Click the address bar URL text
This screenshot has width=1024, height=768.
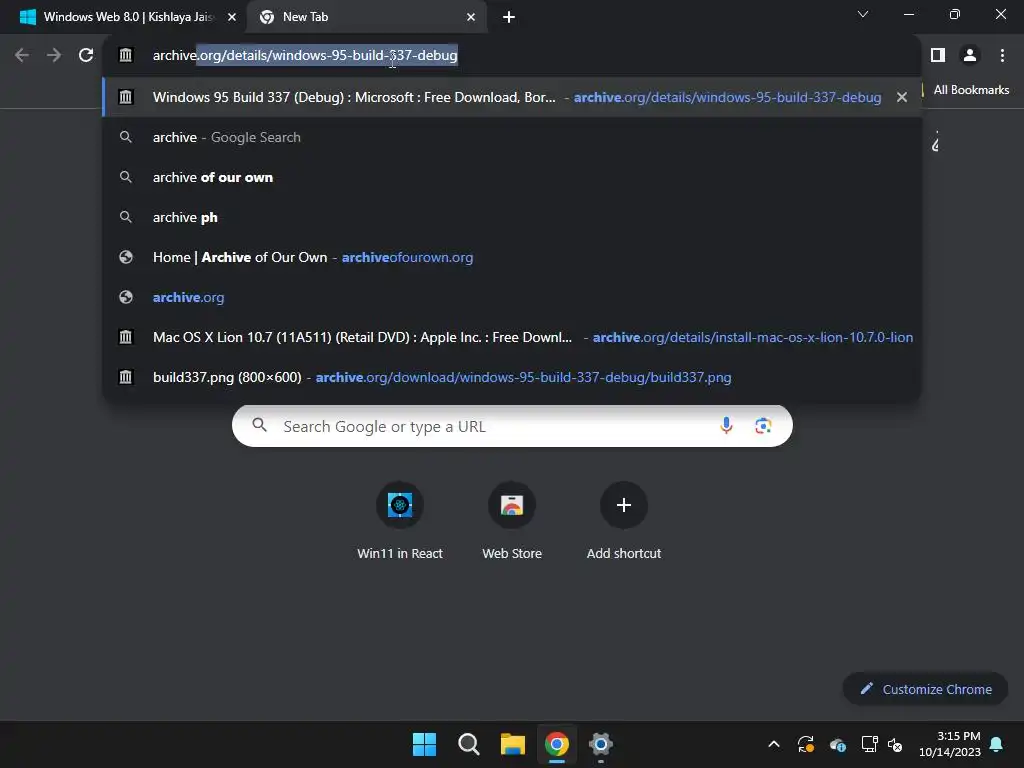305,56
